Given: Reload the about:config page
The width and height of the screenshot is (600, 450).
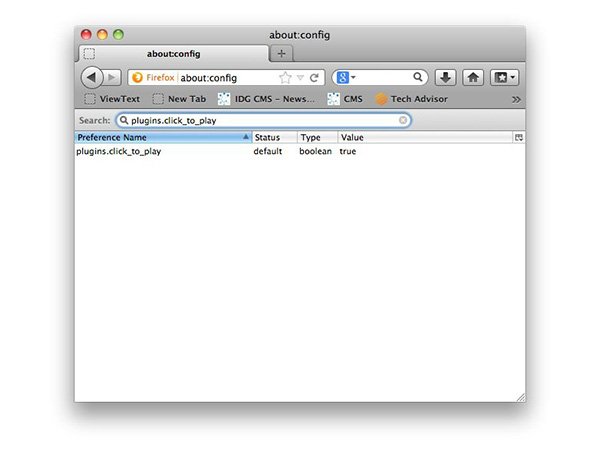Looking at the screenshot, I should pos(314,78).
